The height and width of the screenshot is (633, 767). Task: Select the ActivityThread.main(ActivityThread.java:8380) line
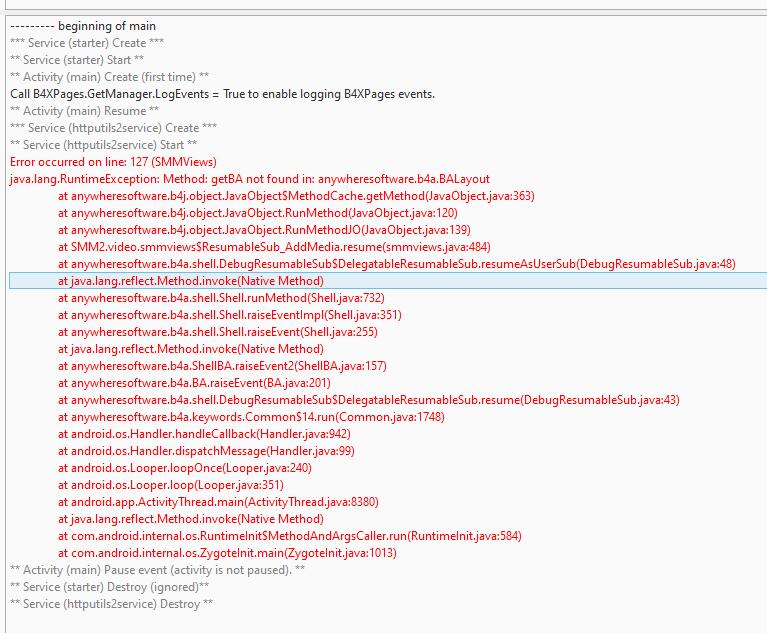pyautogui.click(x=218, y=502)
